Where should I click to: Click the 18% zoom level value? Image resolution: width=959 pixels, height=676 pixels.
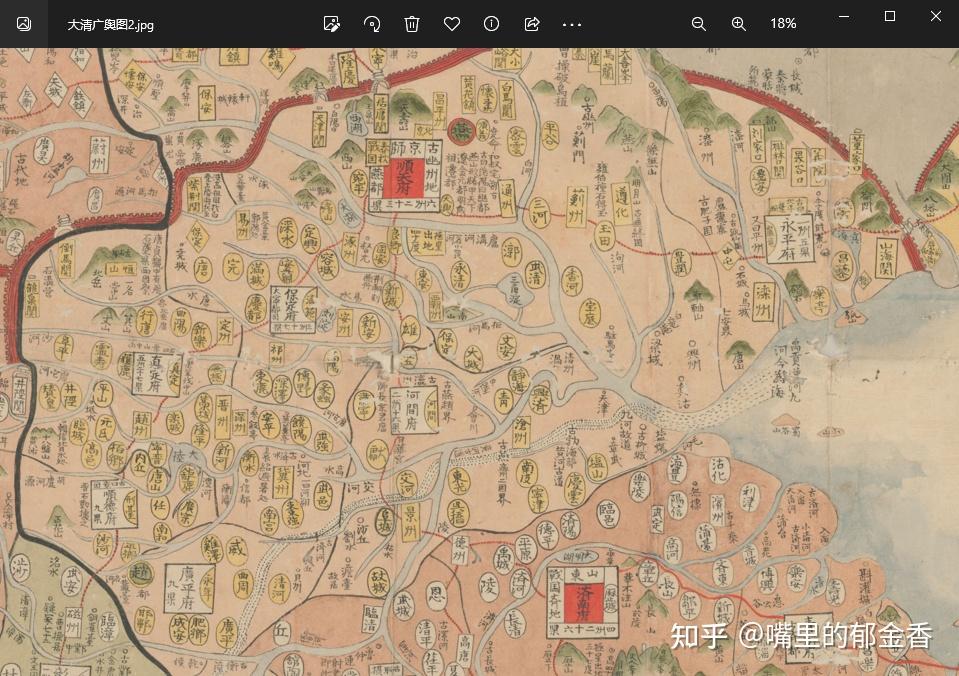point(783,24)
